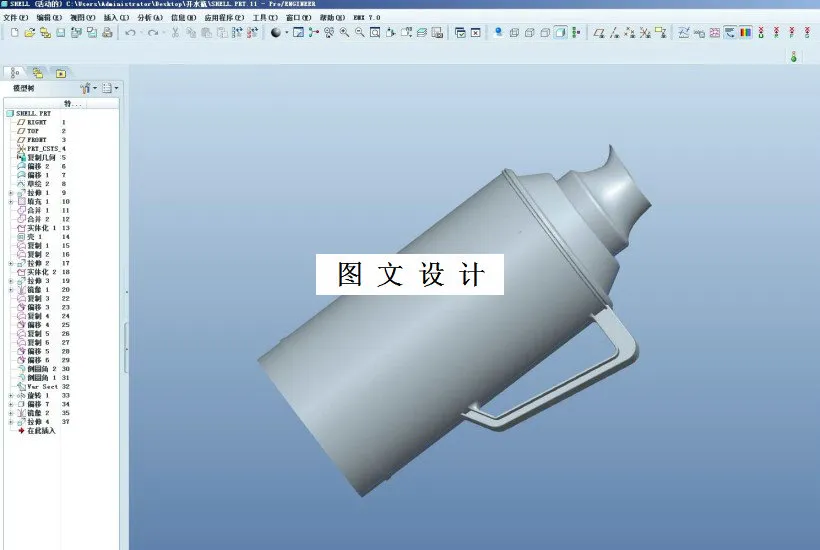Open the folder browser tab
The width and height of the screenshot is (820, 550).
(38, 73)
